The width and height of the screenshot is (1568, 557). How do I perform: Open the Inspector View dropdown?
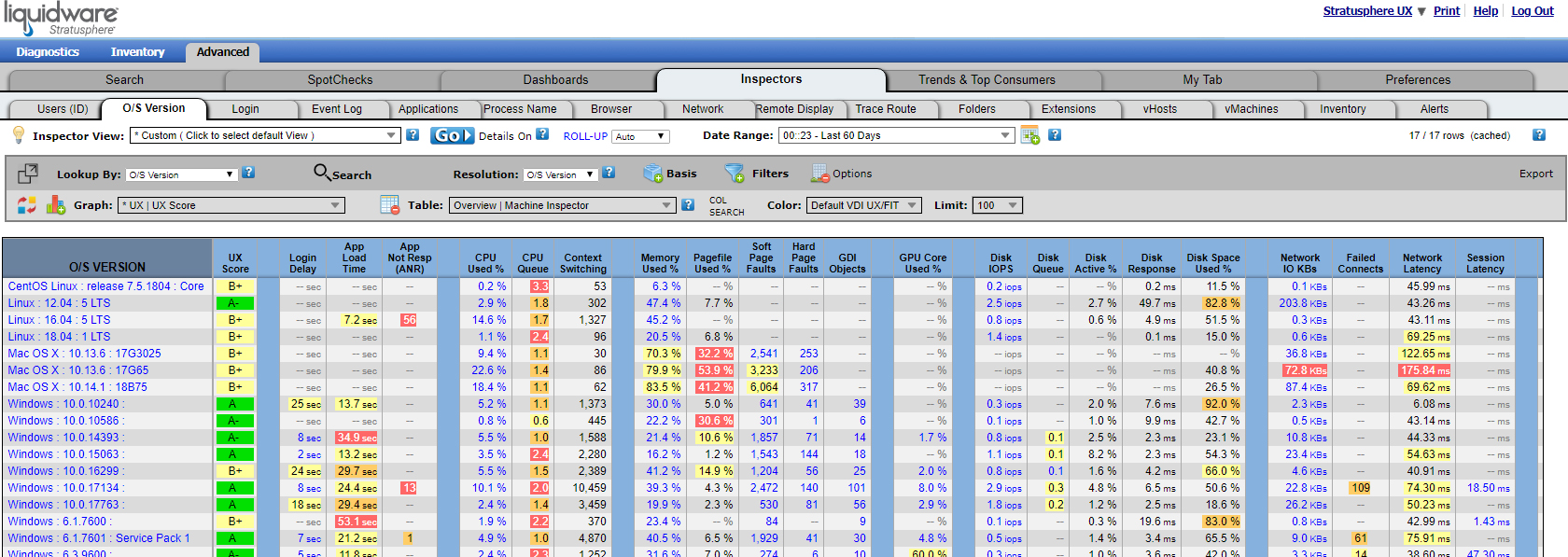266,135
